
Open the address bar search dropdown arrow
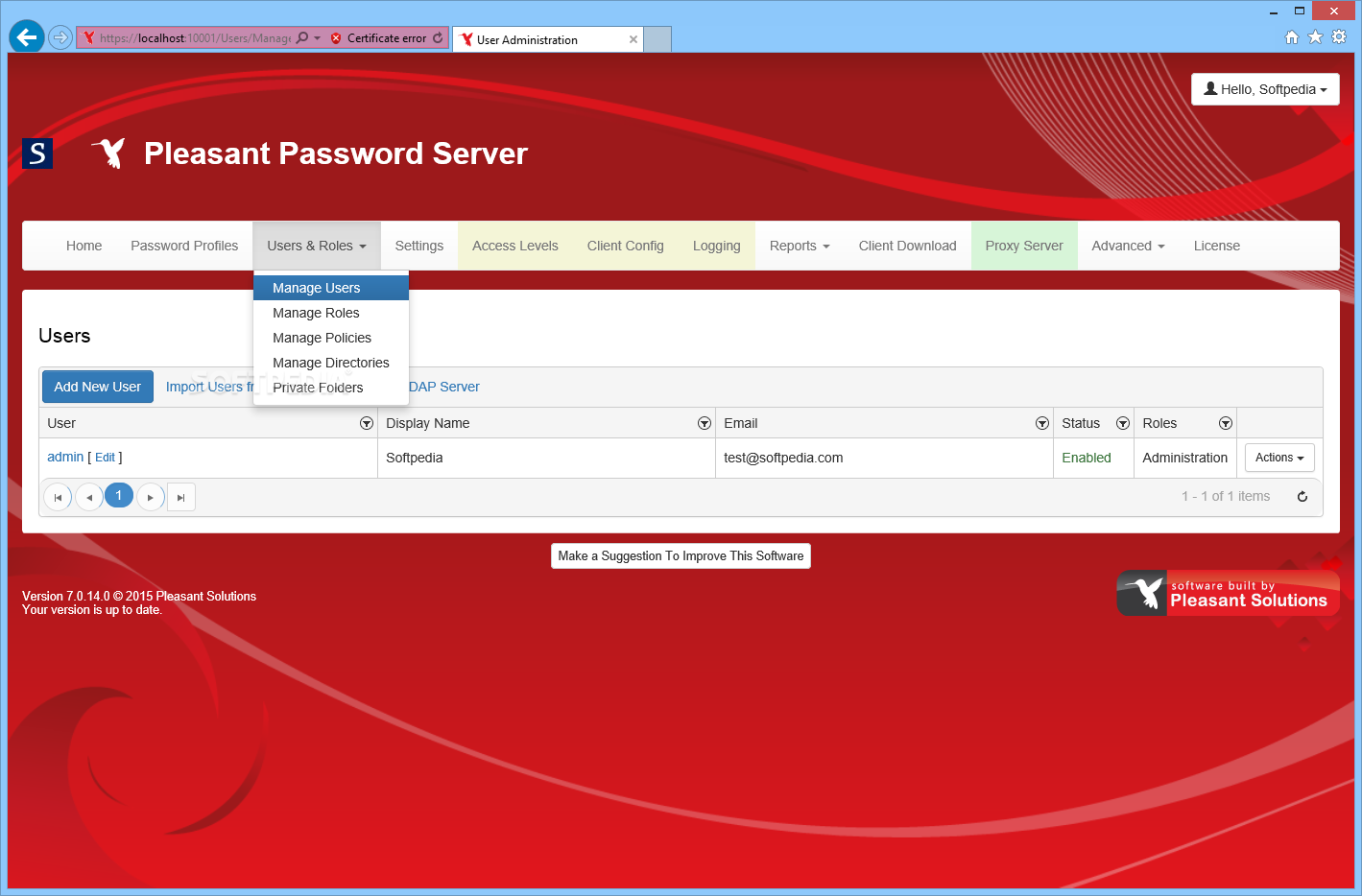318,38
